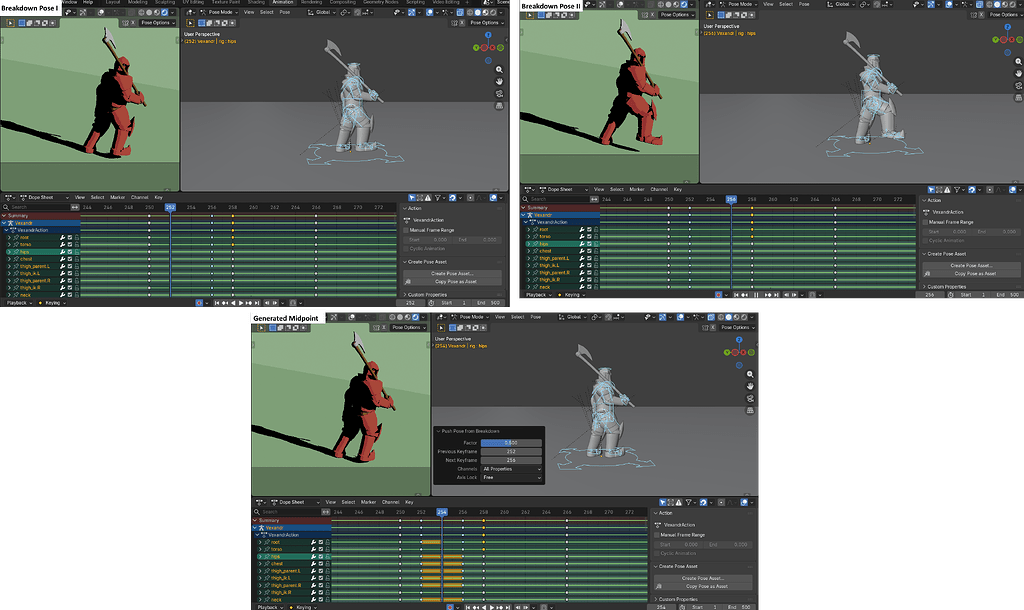Image resolution: width=1024 pixels, height=610 pixels.
Task: Toggle preview range clock icon in Breakdown Pose I
Action: coord(432,303)
